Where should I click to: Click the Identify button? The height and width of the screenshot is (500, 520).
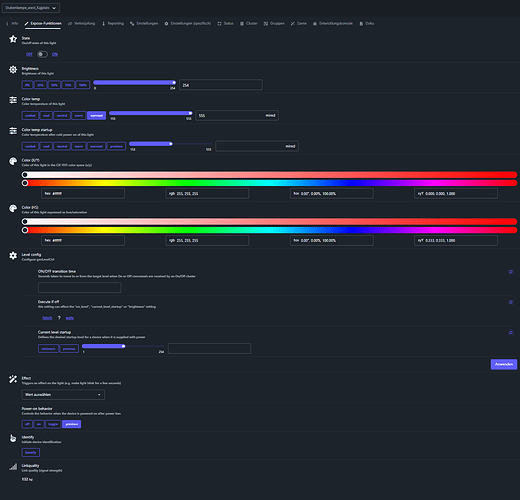(x=31, y=452)
